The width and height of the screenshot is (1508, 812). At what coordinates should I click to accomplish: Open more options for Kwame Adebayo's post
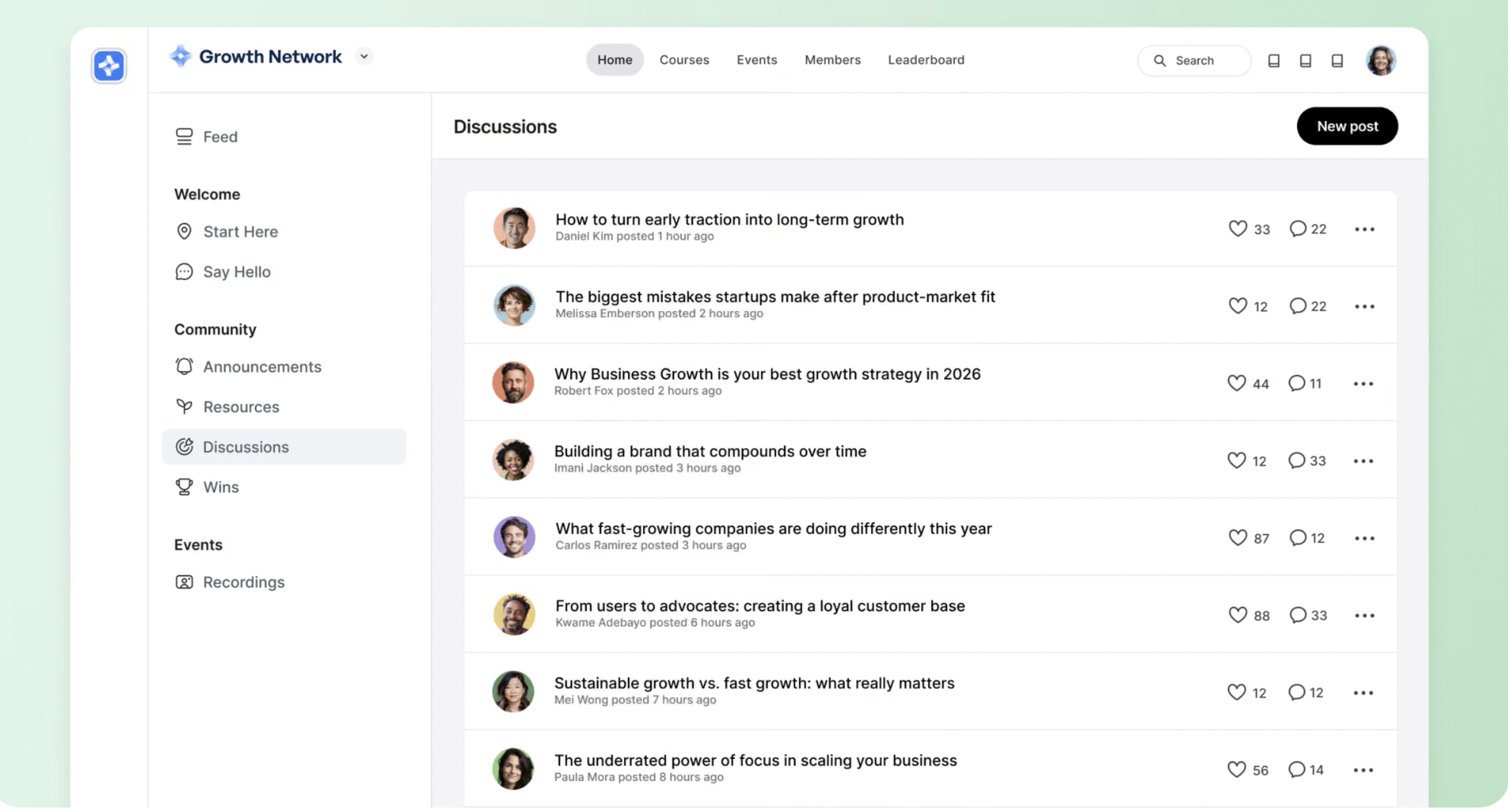[x=1364, y=616]
